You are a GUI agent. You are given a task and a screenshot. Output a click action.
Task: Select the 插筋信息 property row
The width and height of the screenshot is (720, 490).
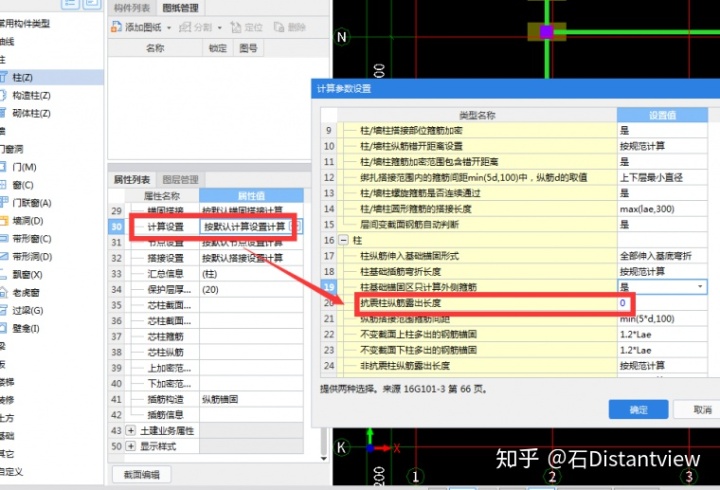pyautogui.click(x=206, y=415)
